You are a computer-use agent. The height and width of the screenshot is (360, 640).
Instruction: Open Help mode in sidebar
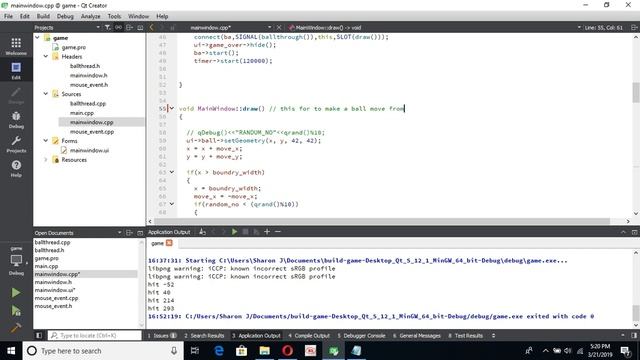[x=16, y=169]
